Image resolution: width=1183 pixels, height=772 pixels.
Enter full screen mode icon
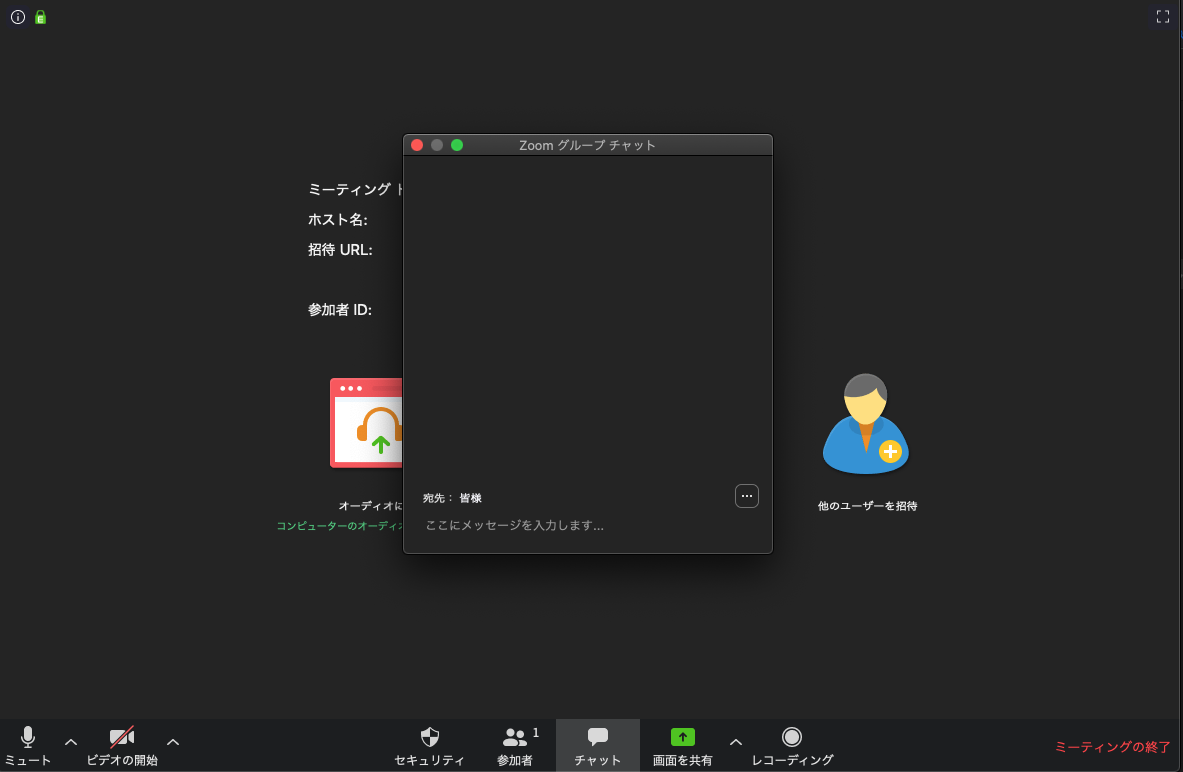tap(1163, 17)
